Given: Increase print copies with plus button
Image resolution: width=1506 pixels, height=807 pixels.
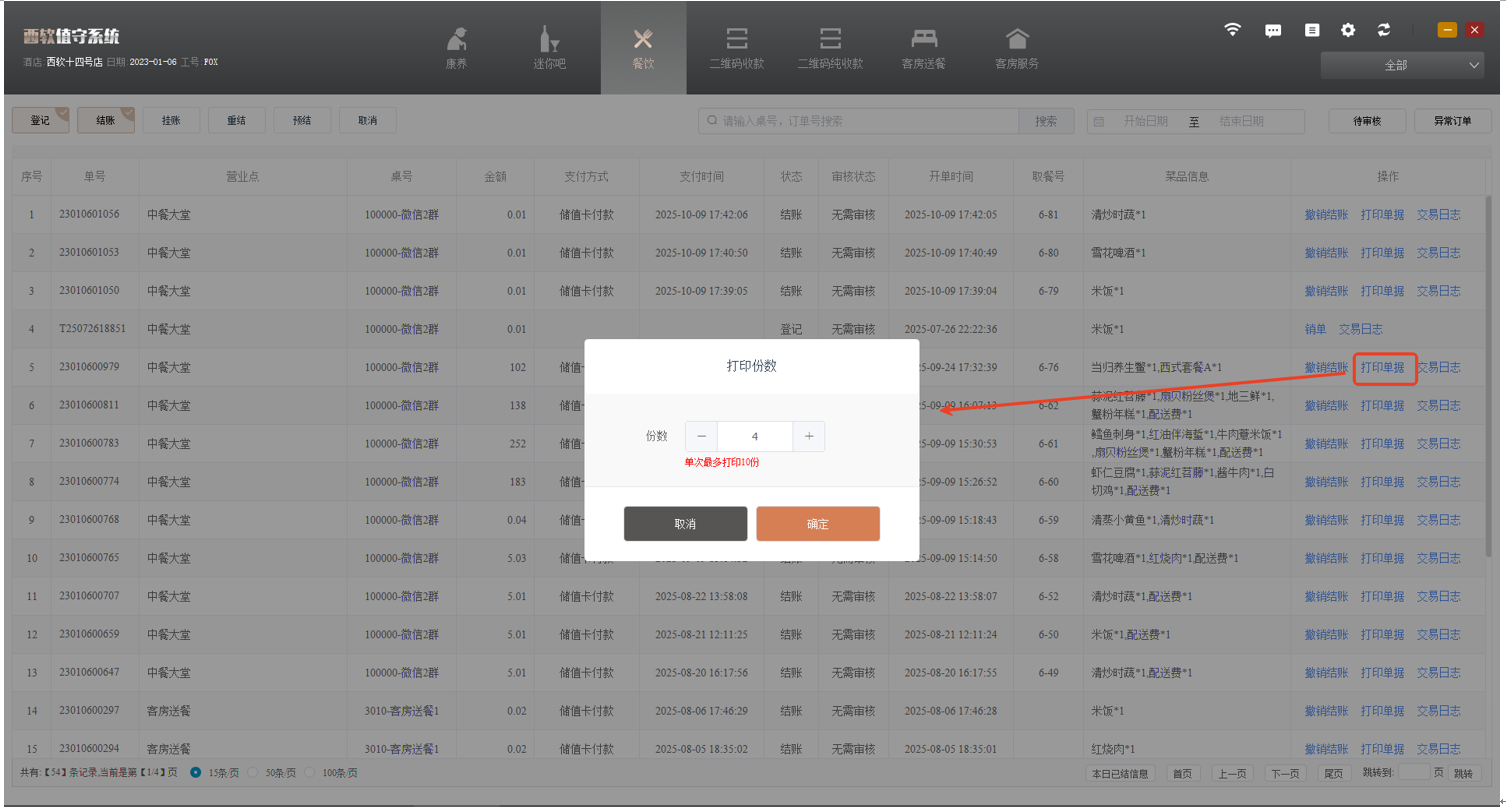Looking at the screenshot, I should tap(809, 436).
